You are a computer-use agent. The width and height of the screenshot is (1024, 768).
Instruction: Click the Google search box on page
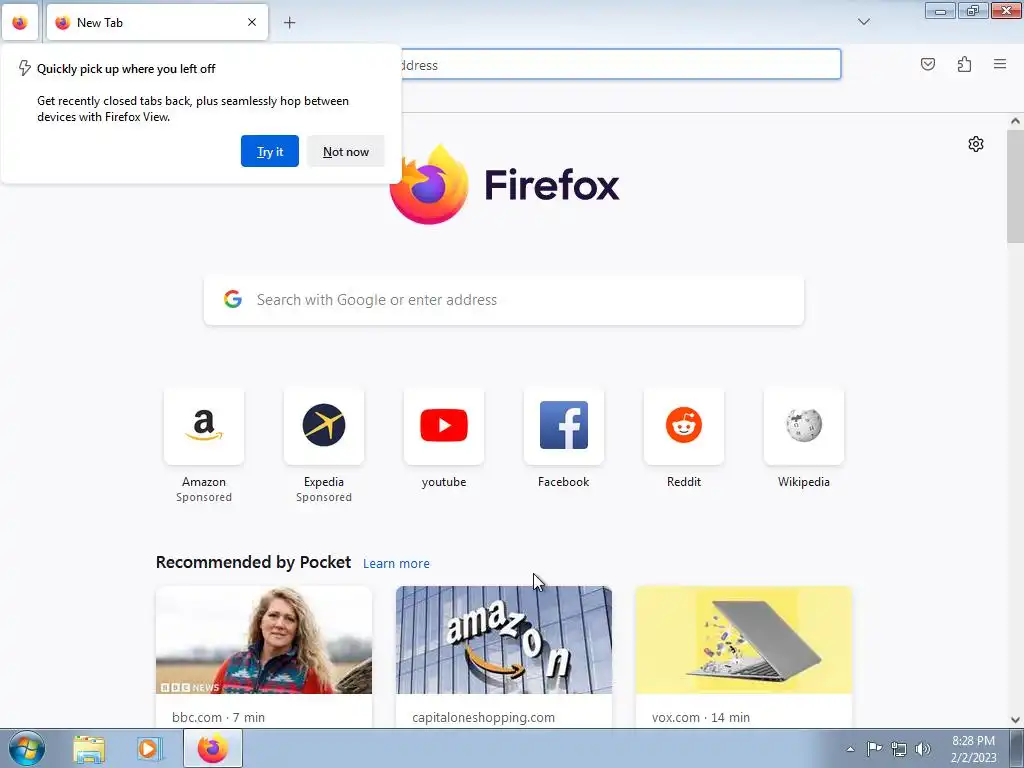point(504,300)
